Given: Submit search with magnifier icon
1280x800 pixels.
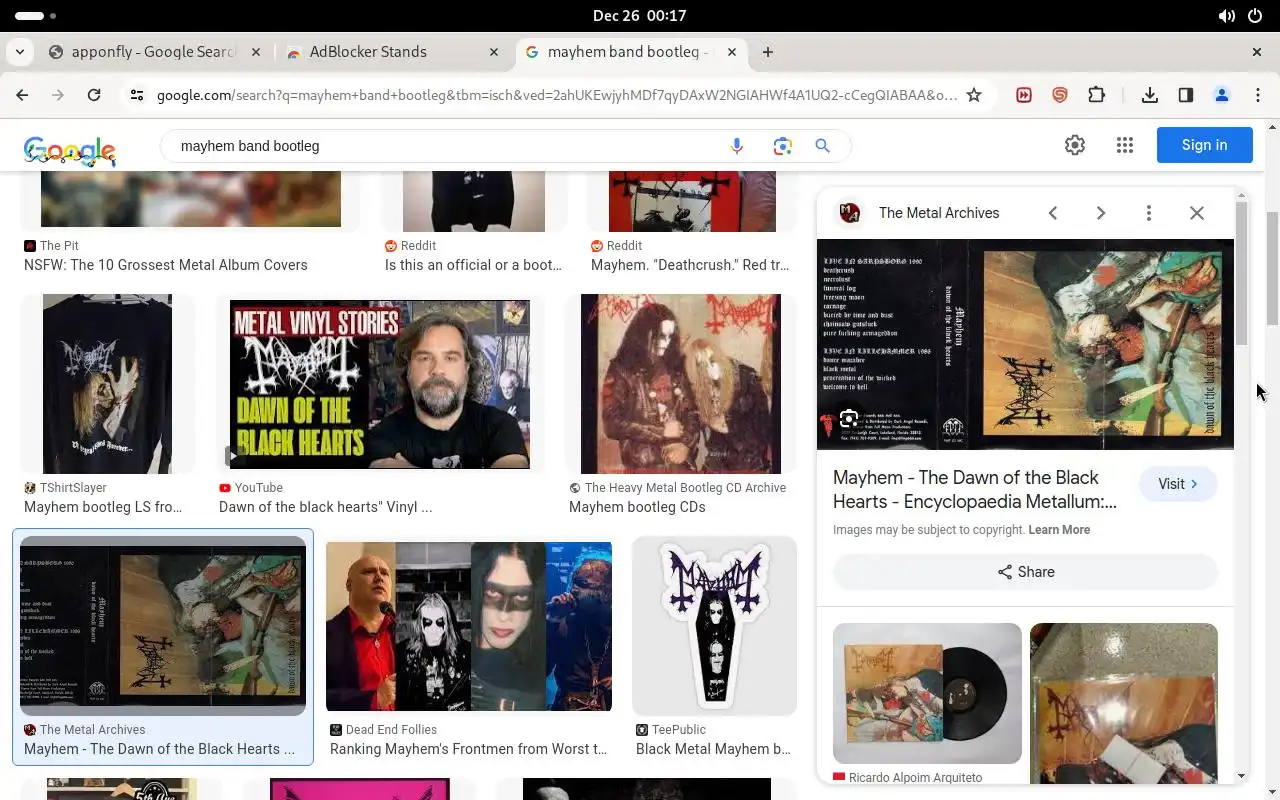Looking at the screenshot, I should (822, 146).
